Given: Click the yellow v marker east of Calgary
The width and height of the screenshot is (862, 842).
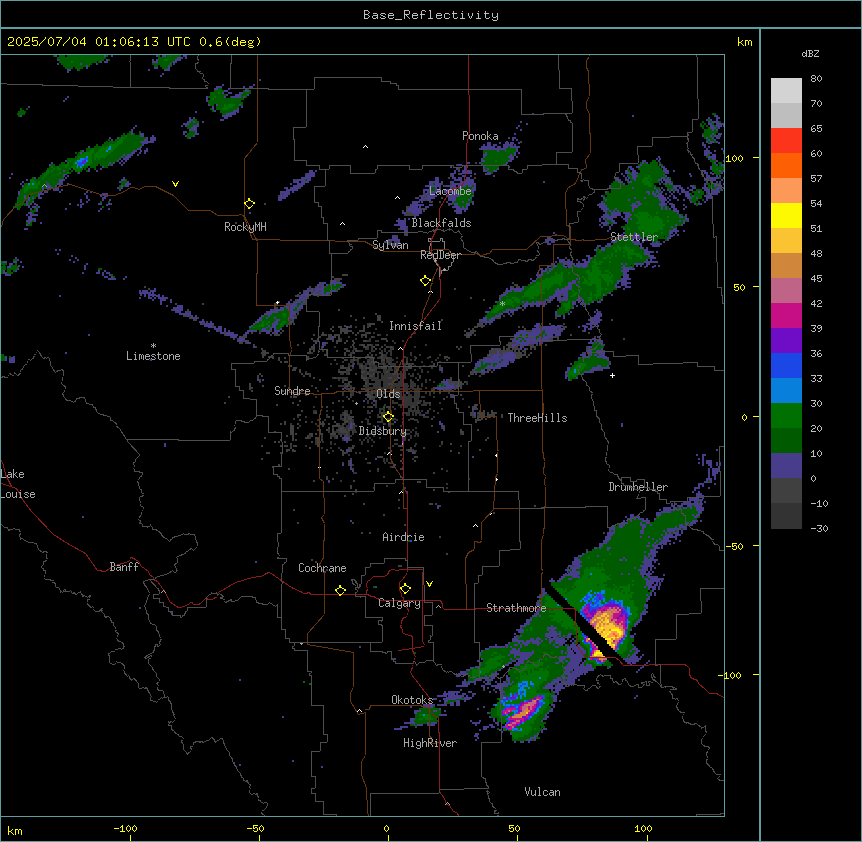Looking at the screenshot, I should pos(429,584).
